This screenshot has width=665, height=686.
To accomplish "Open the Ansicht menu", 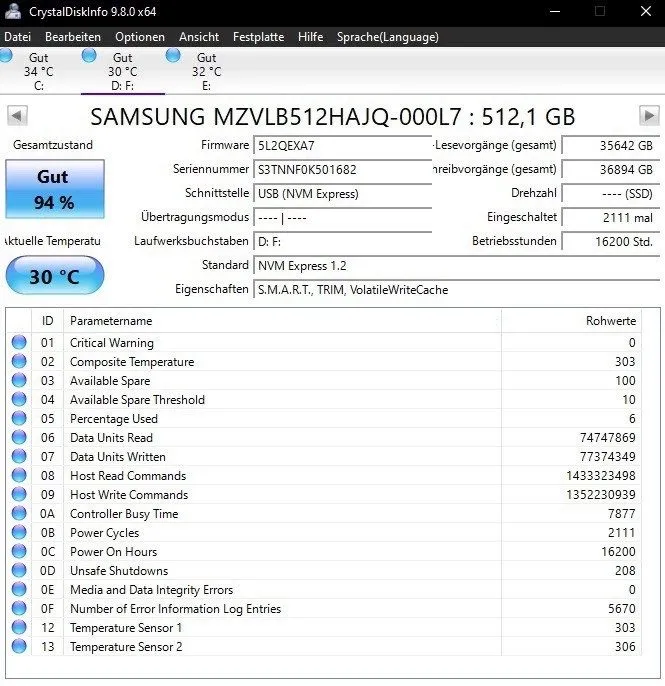I will coord(199,37).
